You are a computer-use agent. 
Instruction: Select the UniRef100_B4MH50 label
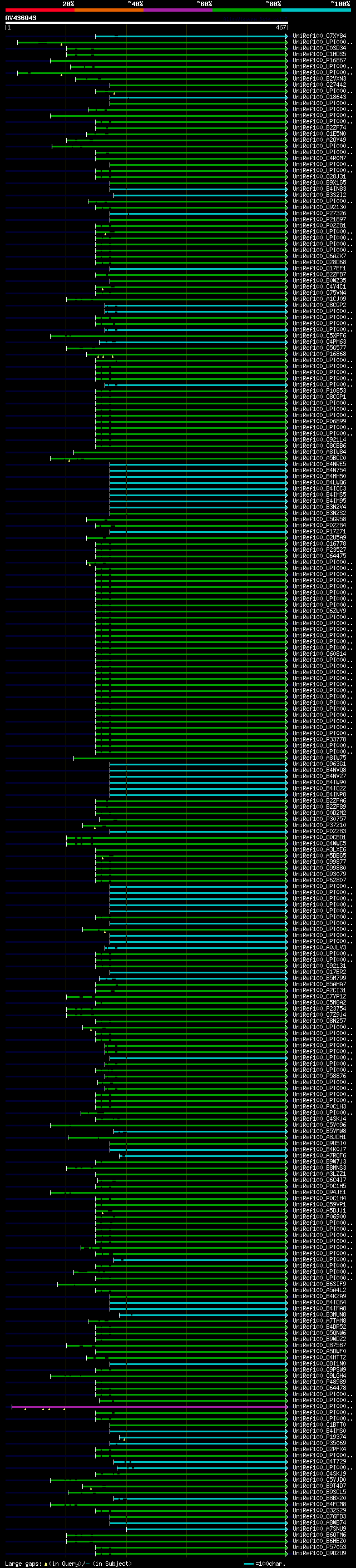319,477
